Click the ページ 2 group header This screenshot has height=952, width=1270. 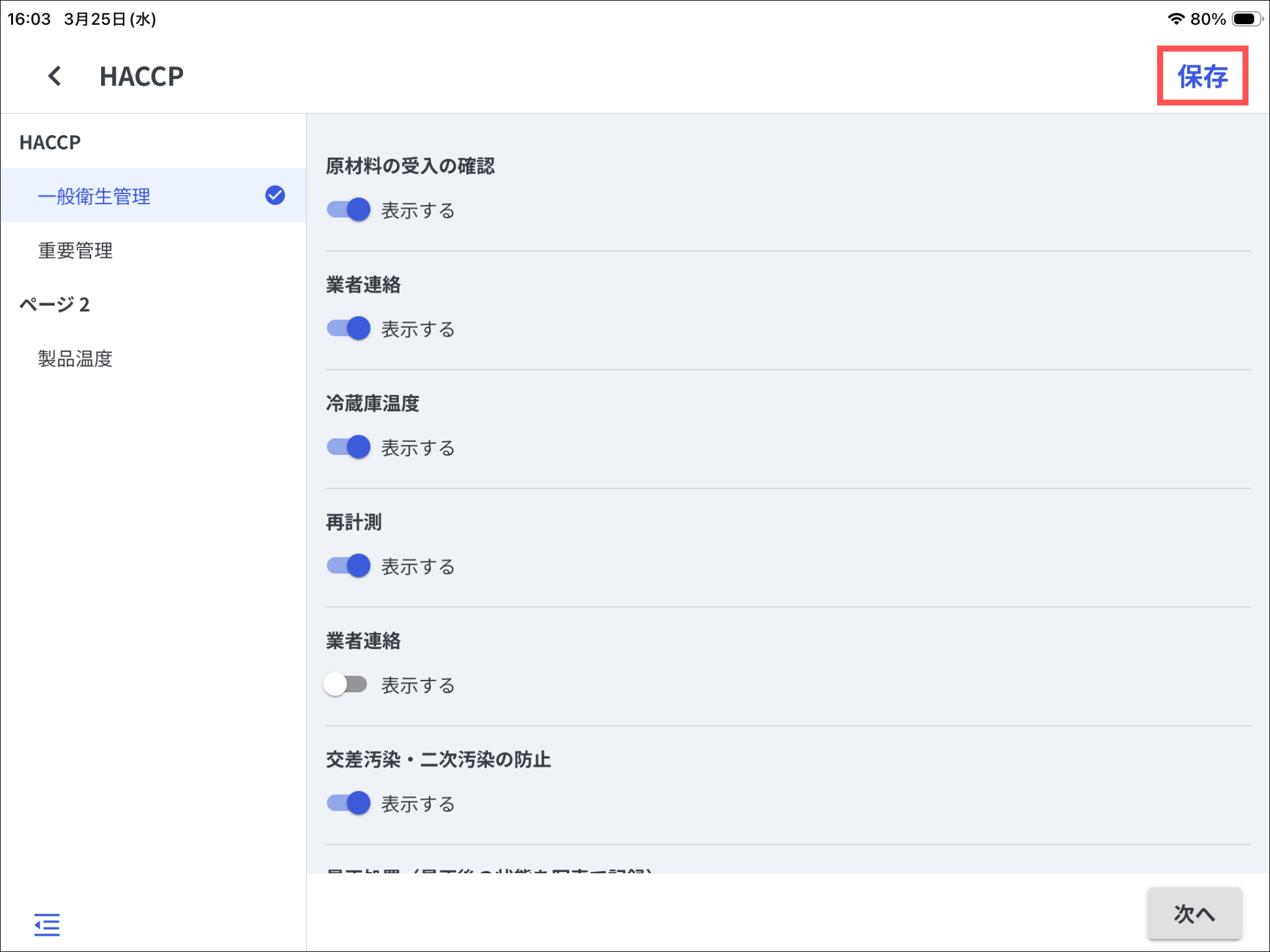click(x=55, y=304)
